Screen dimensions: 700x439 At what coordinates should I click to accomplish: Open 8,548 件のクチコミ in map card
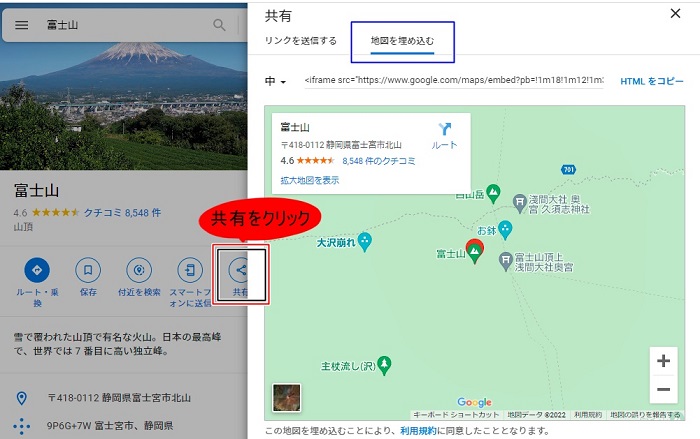379,161
